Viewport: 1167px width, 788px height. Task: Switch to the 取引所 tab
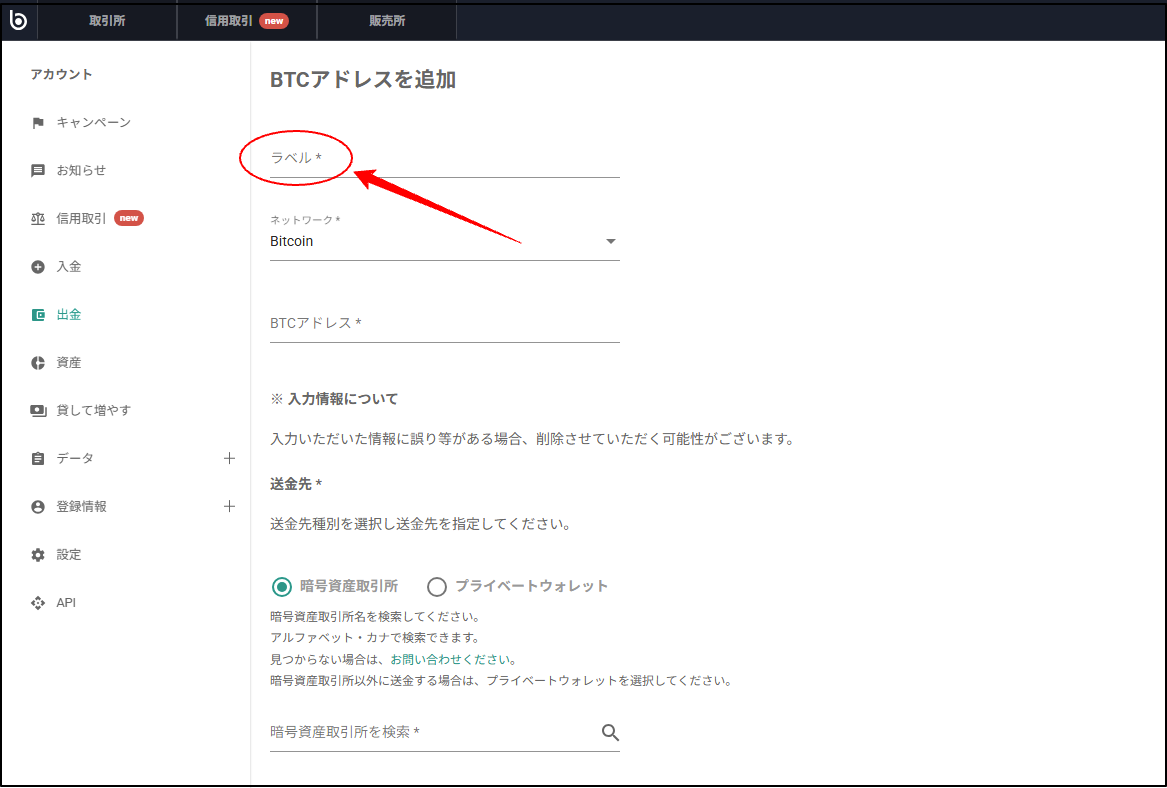click(107, 21)
